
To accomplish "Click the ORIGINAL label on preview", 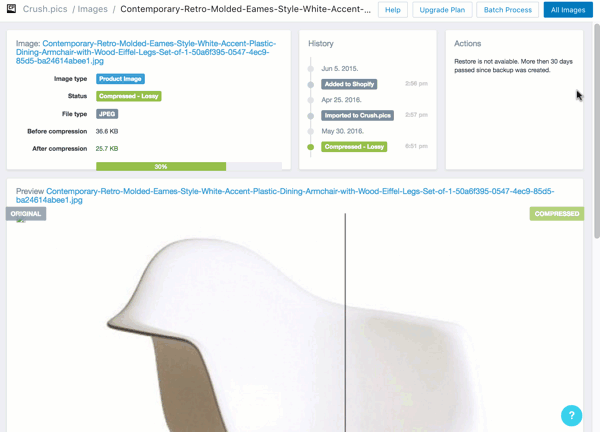I will pos(26,214).
